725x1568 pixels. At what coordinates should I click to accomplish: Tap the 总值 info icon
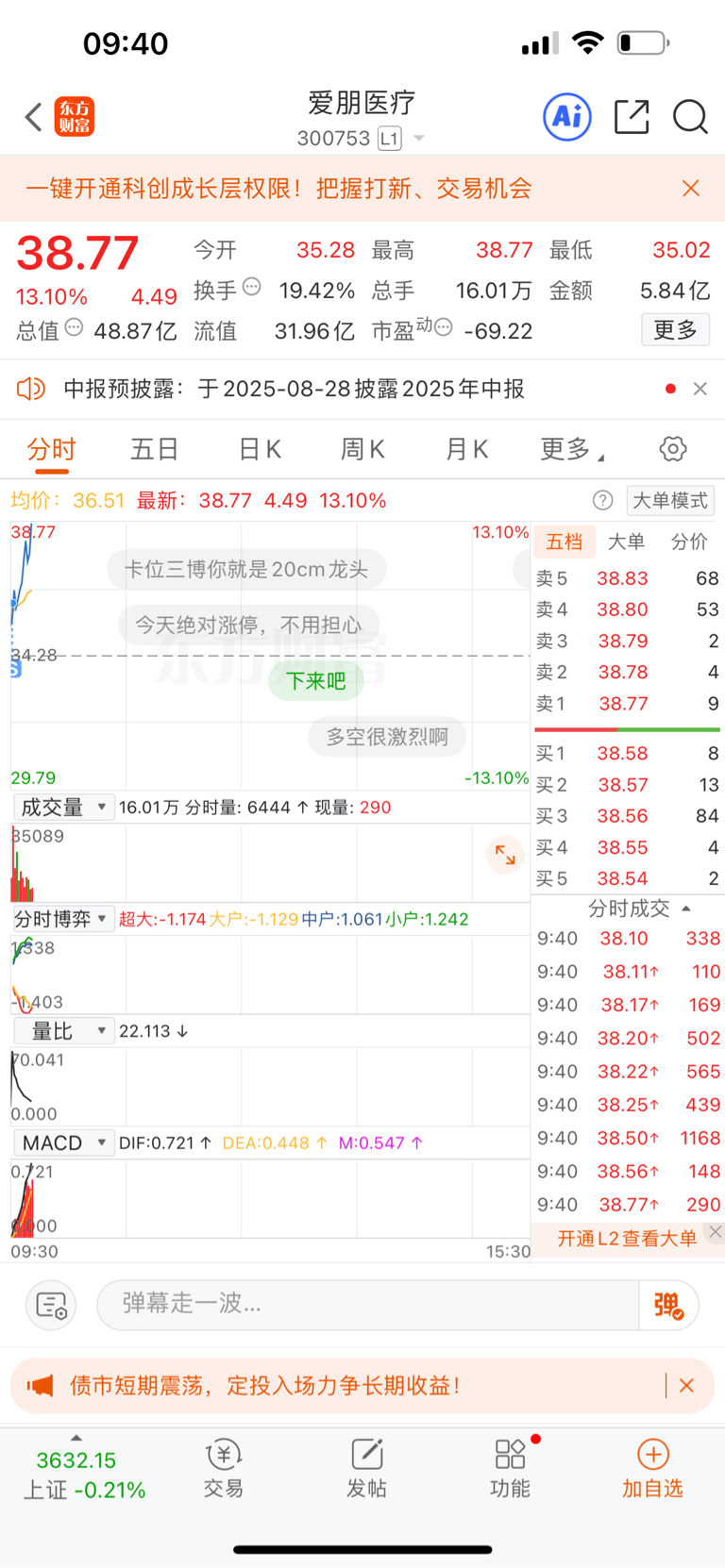pyautogui.click(x=74, y=327)
